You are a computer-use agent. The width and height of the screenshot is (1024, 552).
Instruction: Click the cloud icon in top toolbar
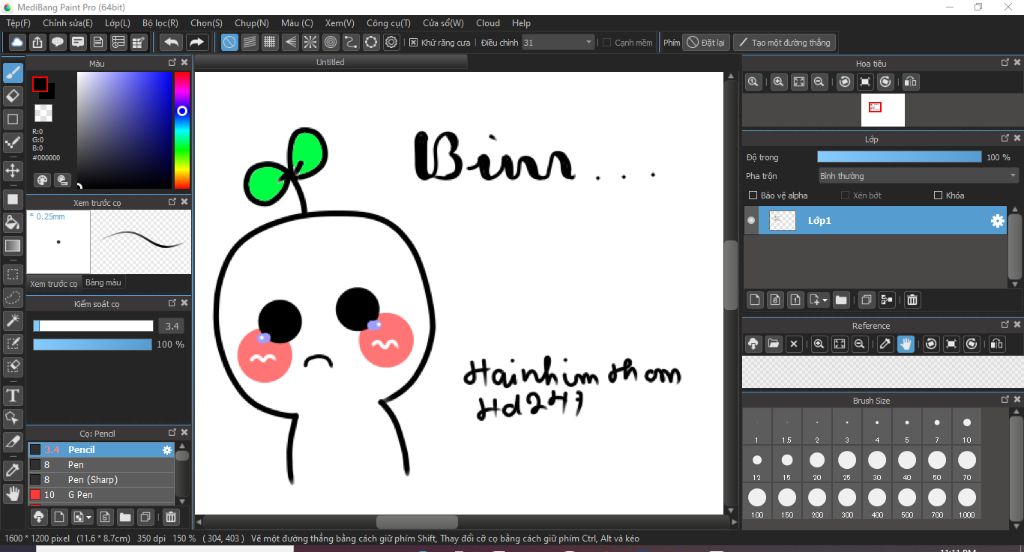pos(17,42)
